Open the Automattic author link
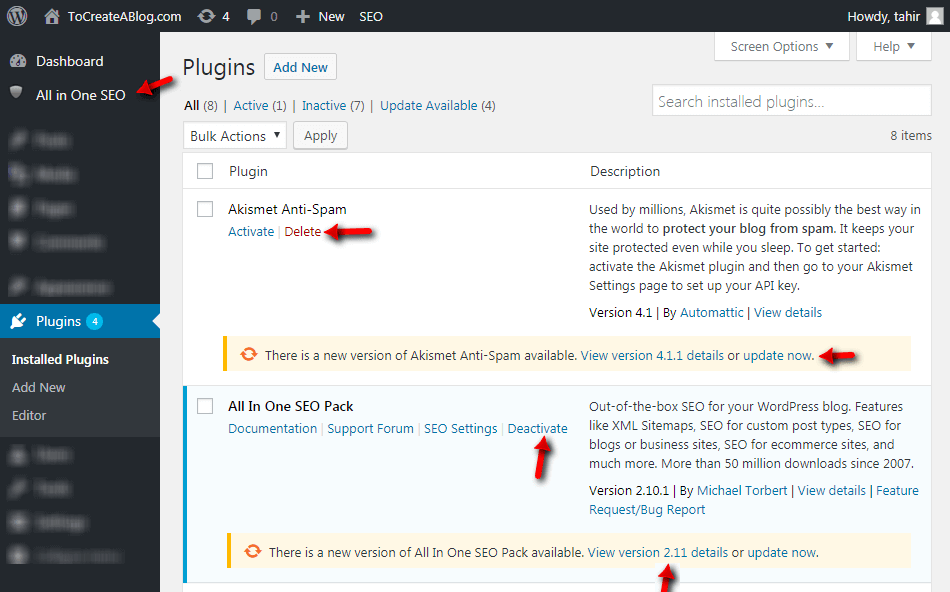 [711, 313]
